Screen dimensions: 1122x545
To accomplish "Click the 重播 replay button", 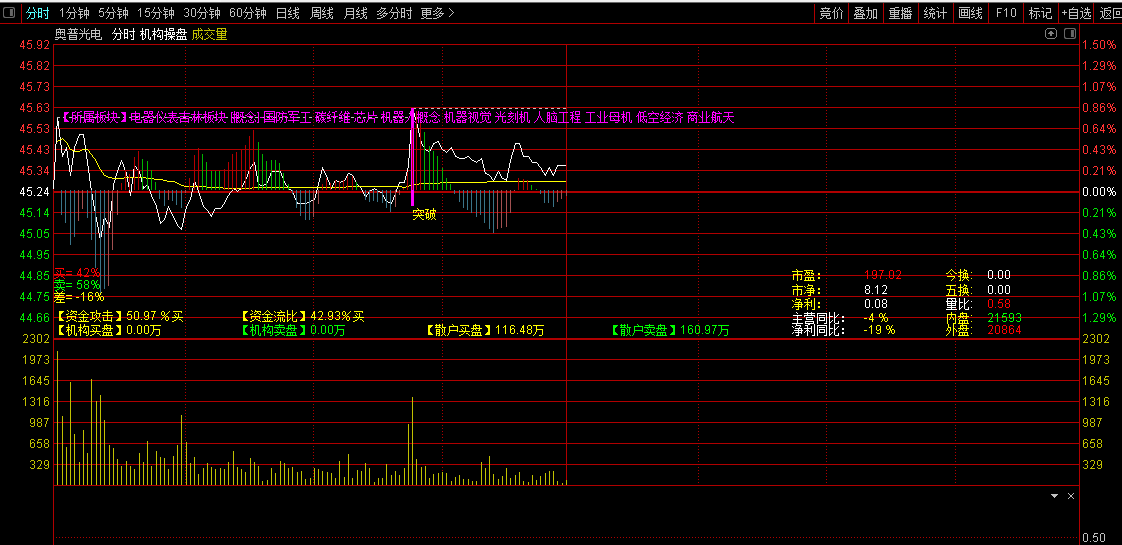I will pos(900,13).
